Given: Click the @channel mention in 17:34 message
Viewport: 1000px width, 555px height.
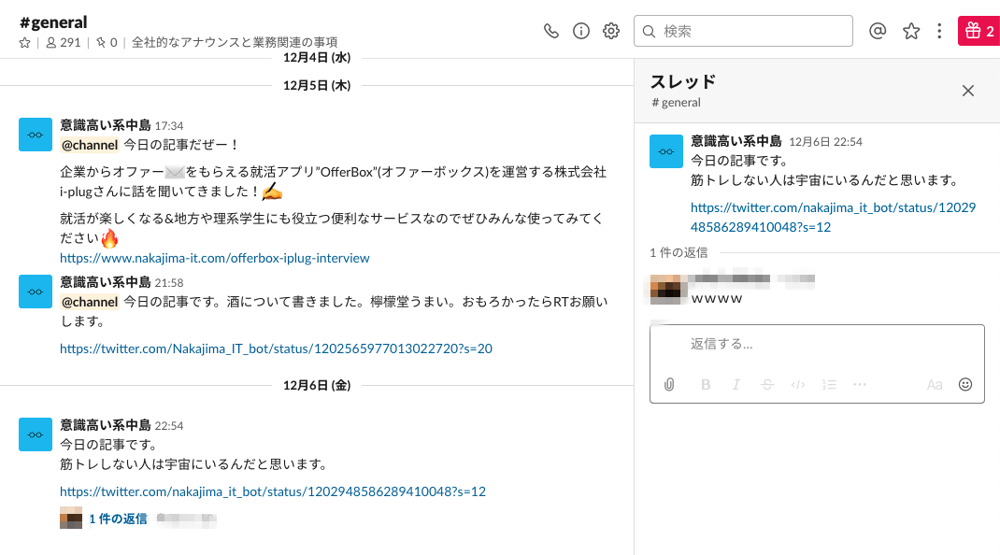Looking at the screenshot, I should coord(89,145).
